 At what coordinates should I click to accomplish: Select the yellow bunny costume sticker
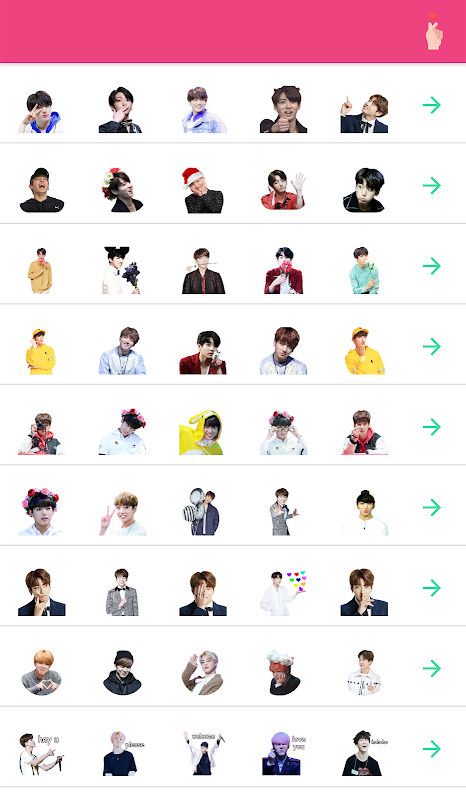[201, 433]
